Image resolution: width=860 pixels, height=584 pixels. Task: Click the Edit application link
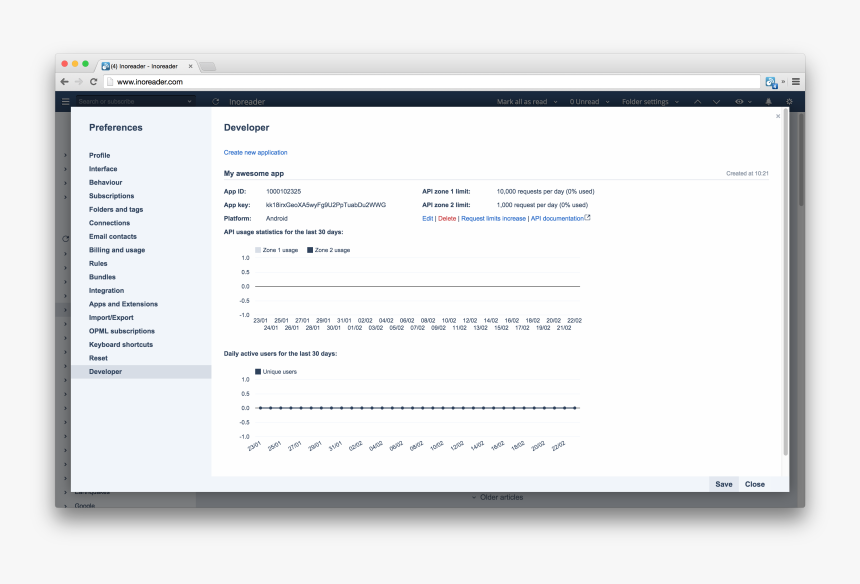[427, 218]
